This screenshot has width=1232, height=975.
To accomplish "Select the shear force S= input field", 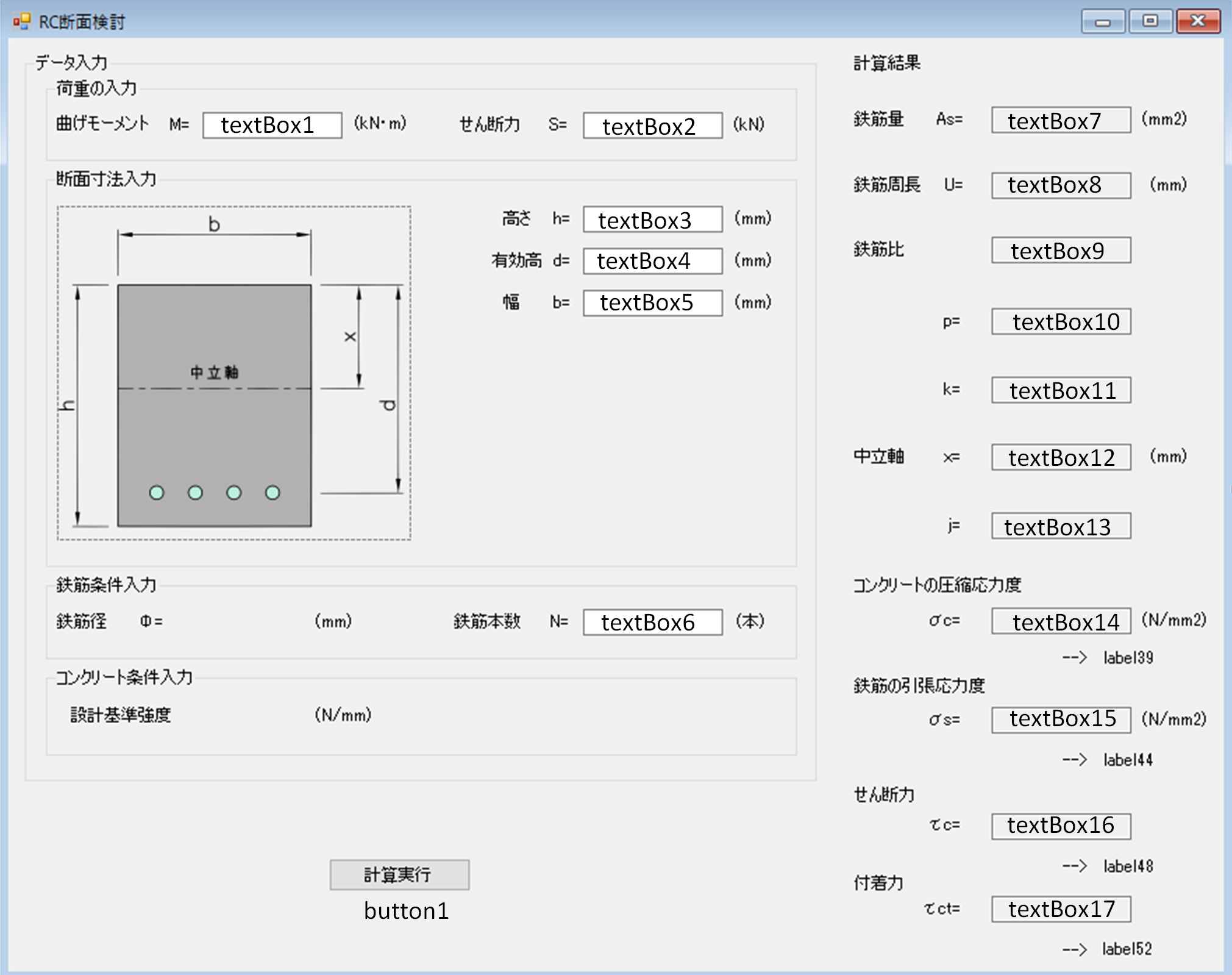I will pos(652,125).
